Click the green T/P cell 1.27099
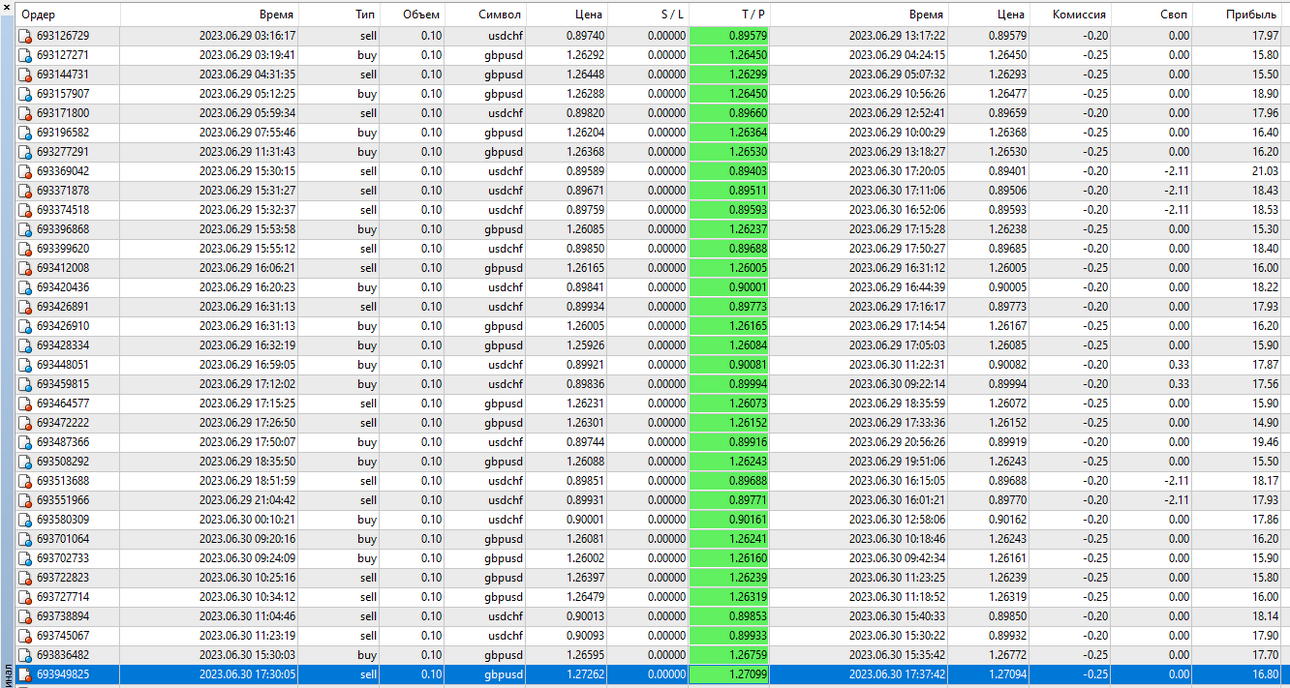The width and height of the screenshot is (1290, 688). (x=730, y=675)
